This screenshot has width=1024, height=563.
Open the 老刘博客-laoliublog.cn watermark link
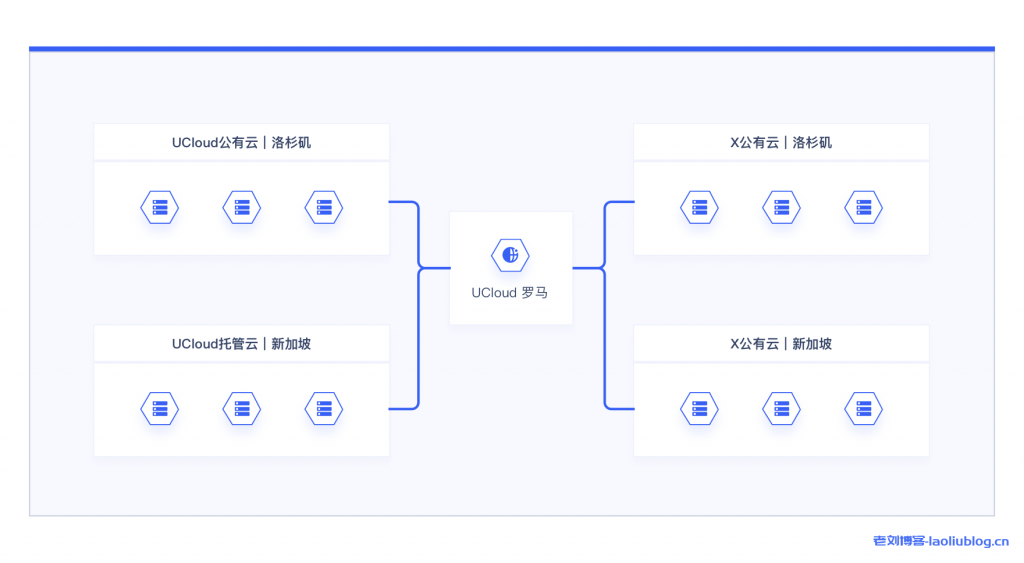coord(941,541)
